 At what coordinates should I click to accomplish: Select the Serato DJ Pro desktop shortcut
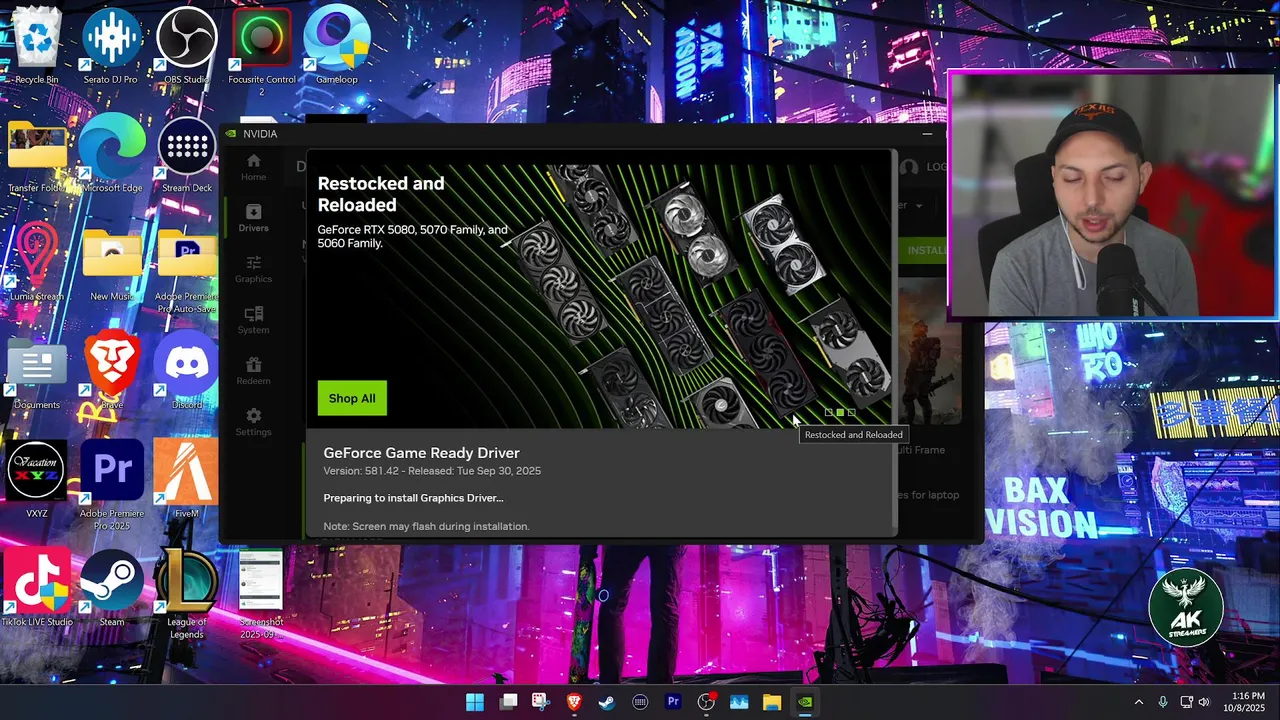[111, 45]
